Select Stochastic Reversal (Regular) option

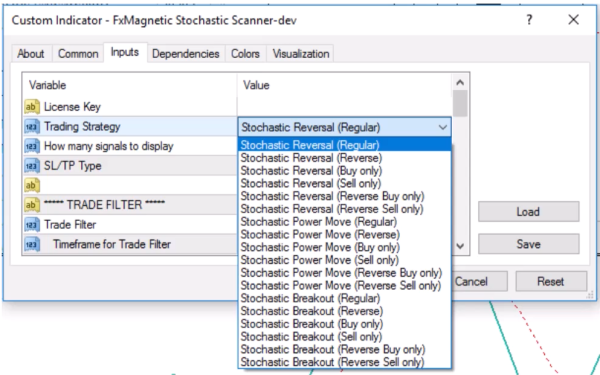(344, 145)
